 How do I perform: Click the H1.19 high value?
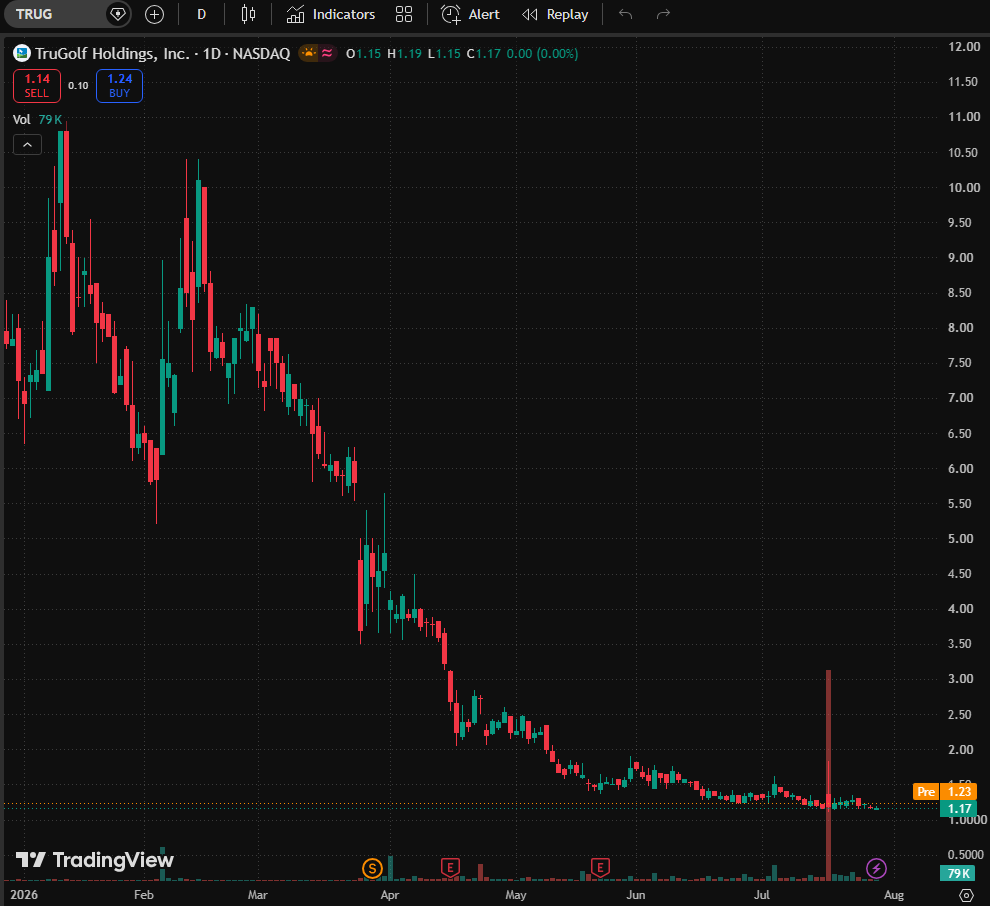click(x=404, y=54)
